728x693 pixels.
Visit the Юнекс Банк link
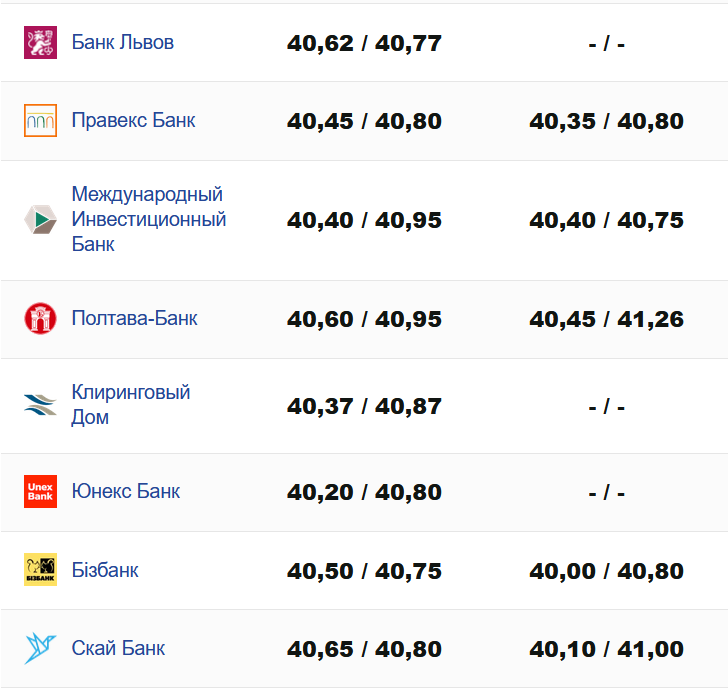point(126,491)
